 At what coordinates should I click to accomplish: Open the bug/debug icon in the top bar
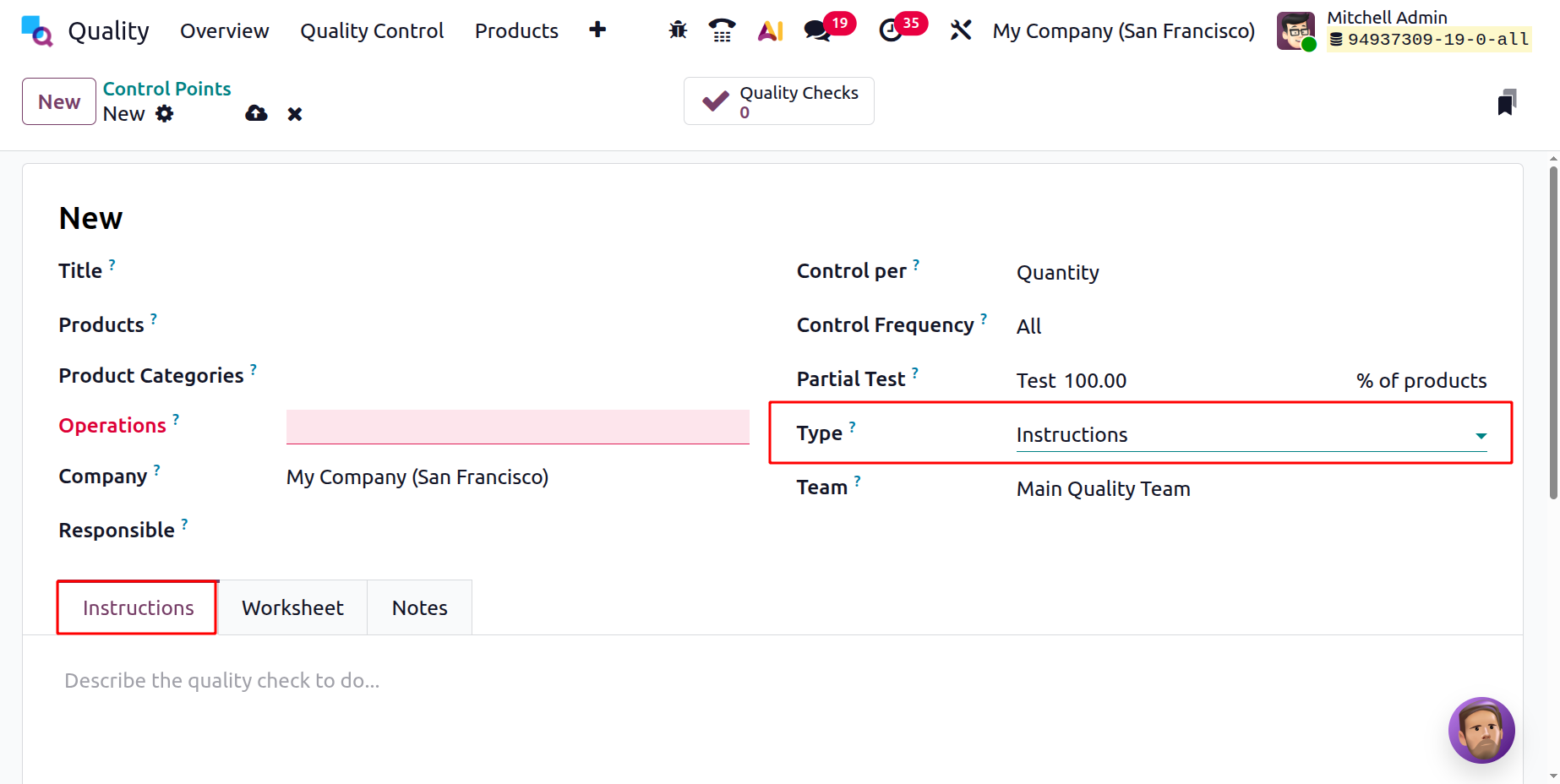677,30
